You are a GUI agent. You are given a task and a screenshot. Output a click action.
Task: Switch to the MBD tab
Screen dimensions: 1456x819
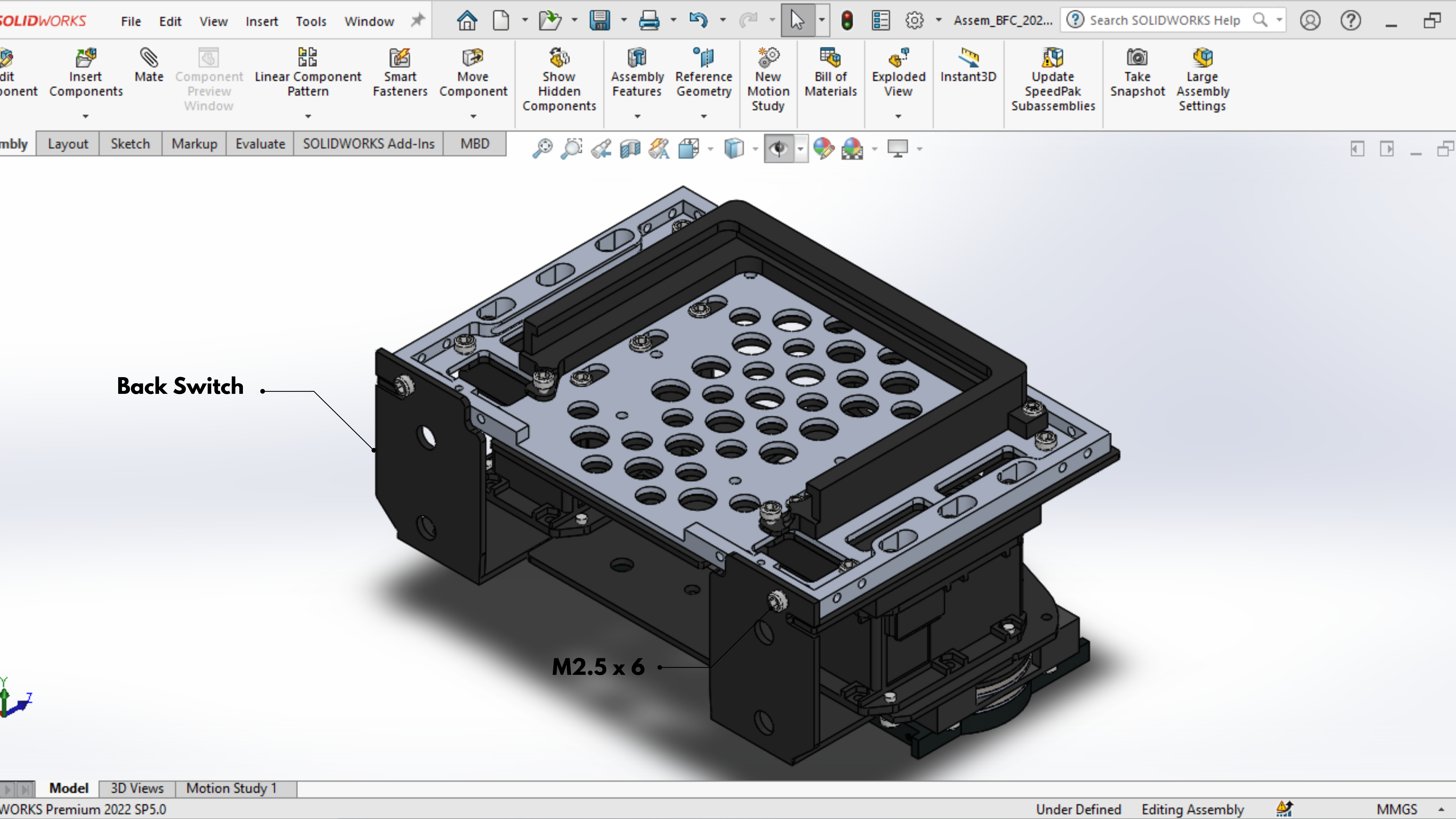click(x=475, y=144)
